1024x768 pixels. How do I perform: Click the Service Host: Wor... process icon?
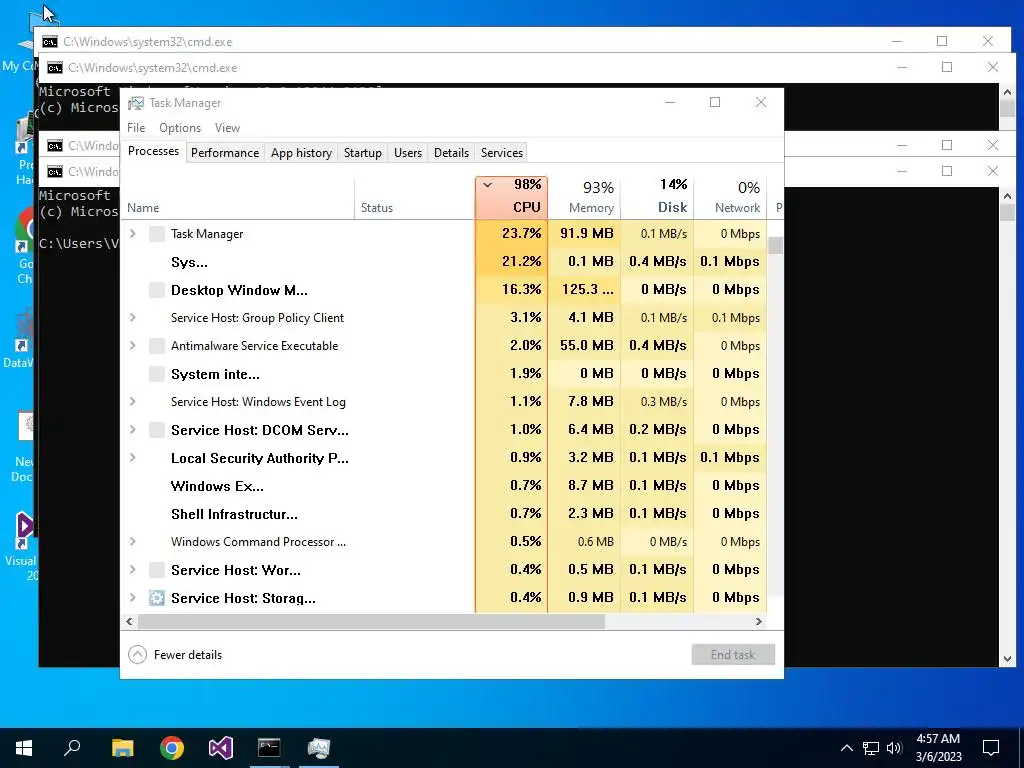coord(157,570)
